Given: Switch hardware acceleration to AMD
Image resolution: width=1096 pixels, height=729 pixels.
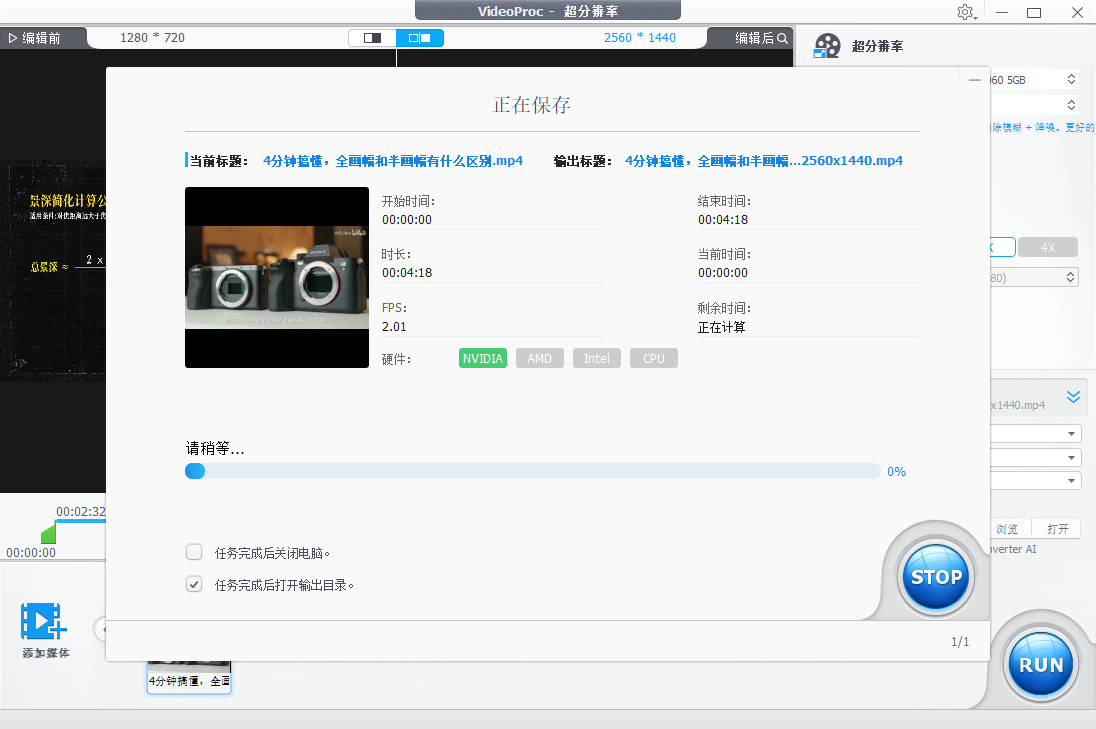Looking at the screenshot, I should 539,358.
